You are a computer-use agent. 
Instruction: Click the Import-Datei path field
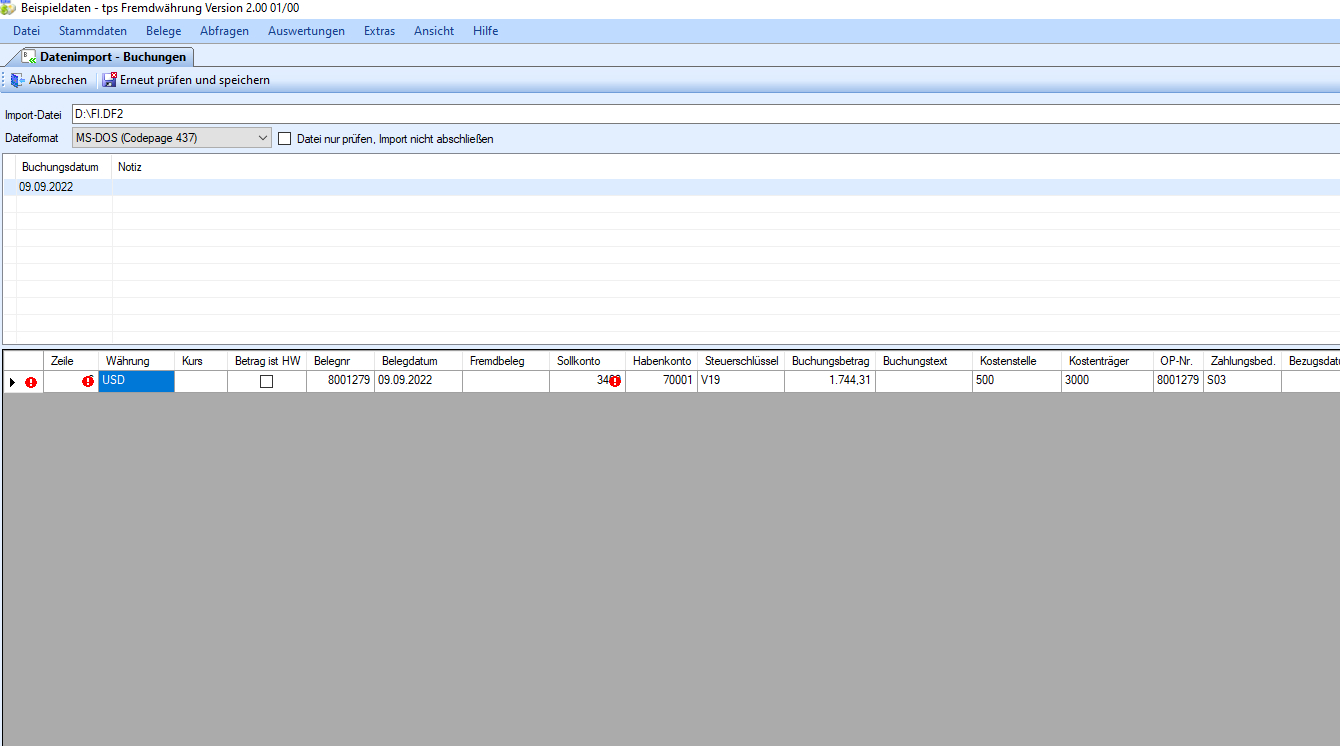click(x=700, y=115)
